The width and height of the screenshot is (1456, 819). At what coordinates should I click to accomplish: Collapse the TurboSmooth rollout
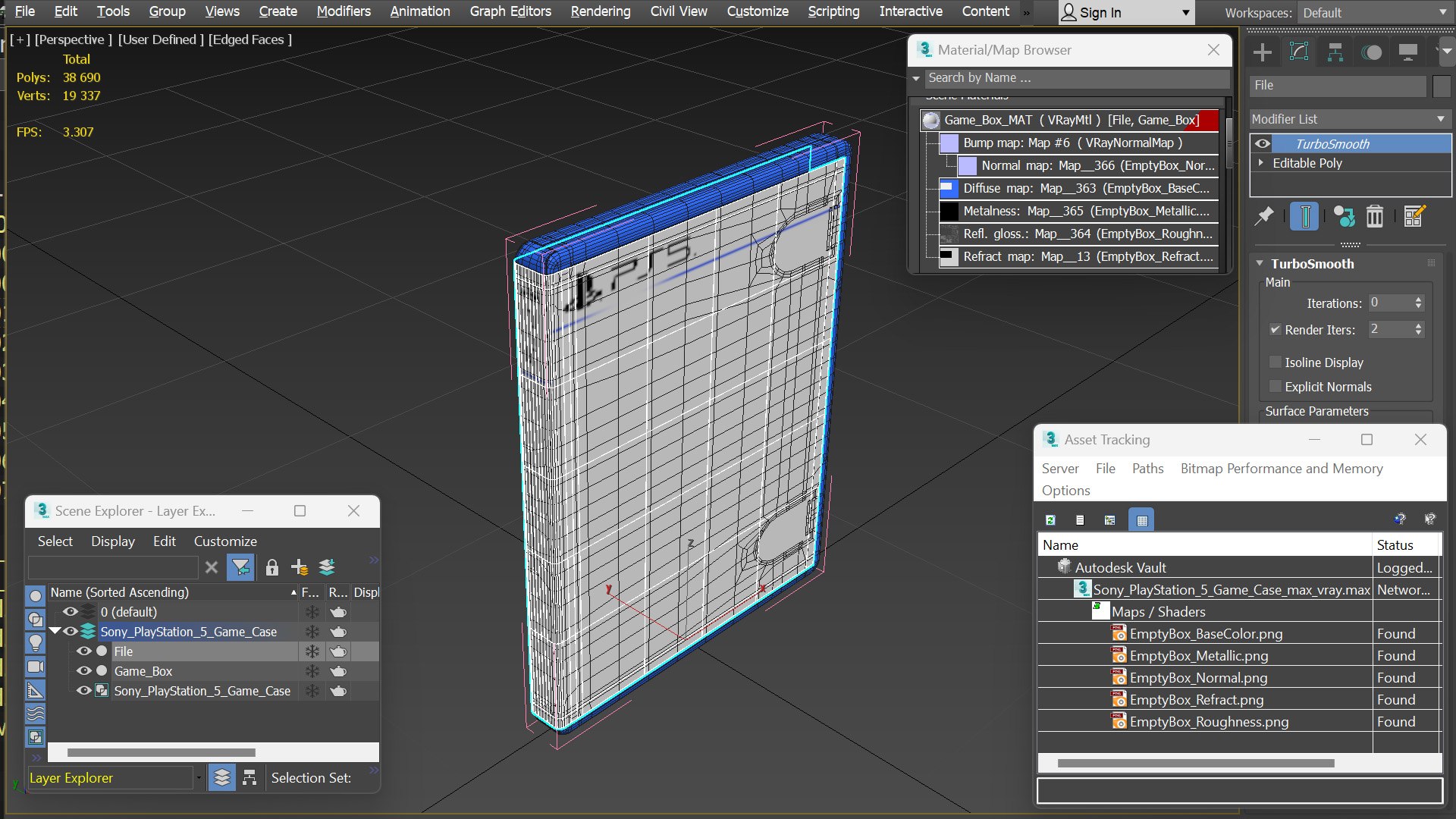[1260, 264]
